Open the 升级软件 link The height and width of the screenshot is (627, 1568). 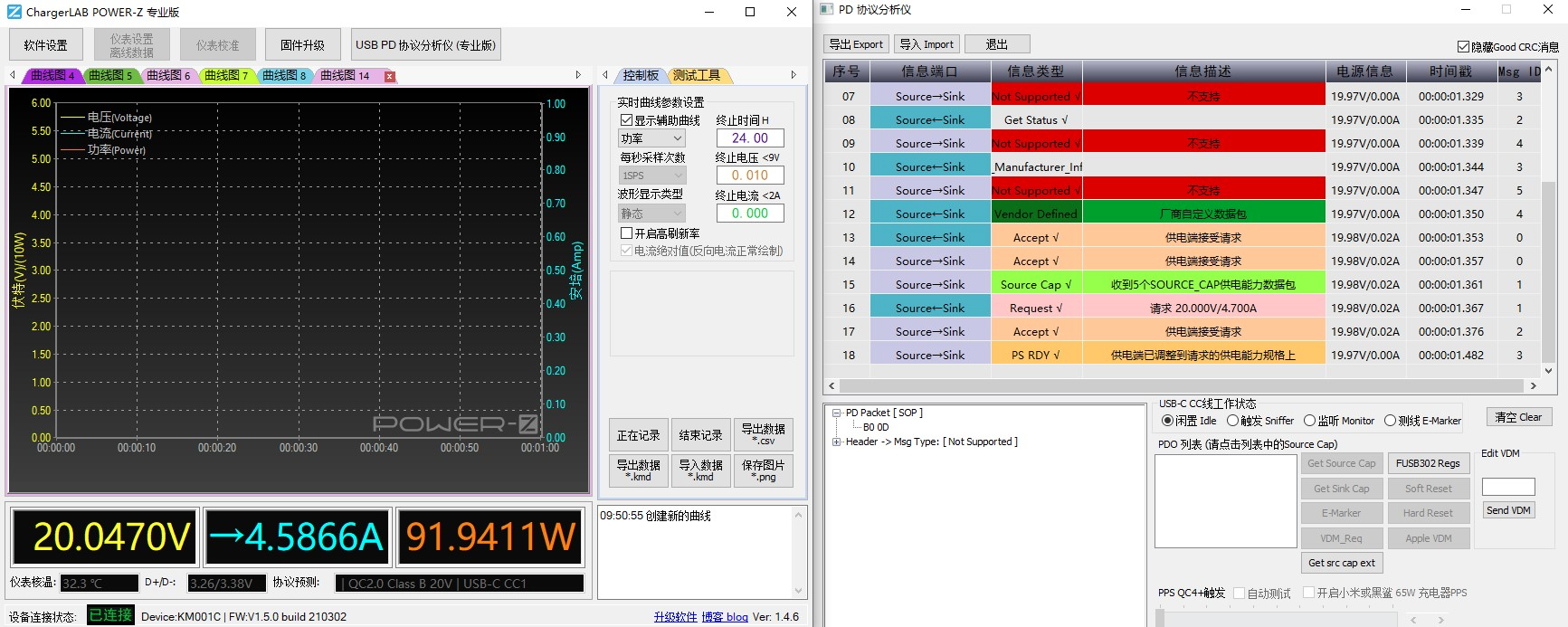click(675, 617)
